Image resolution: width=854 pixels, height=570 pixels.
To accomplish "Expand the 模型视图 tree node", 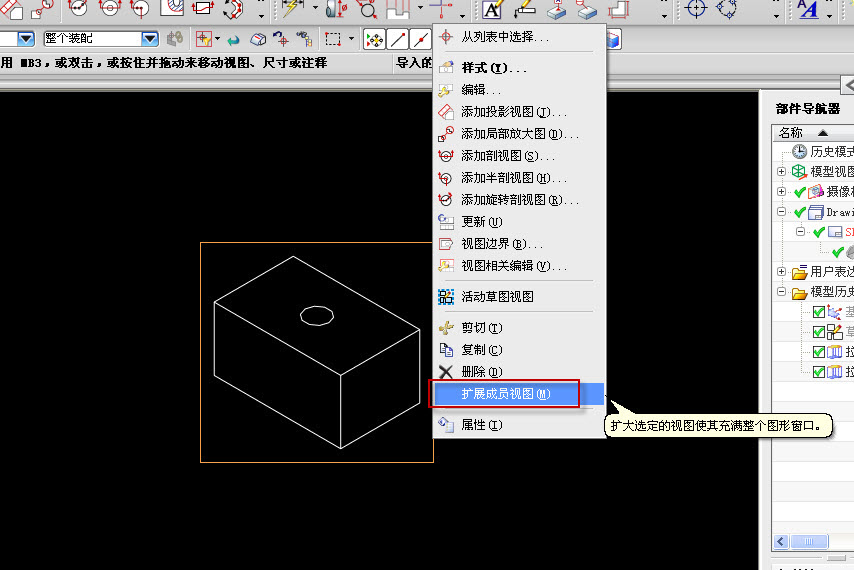I will tap(781, 171).
